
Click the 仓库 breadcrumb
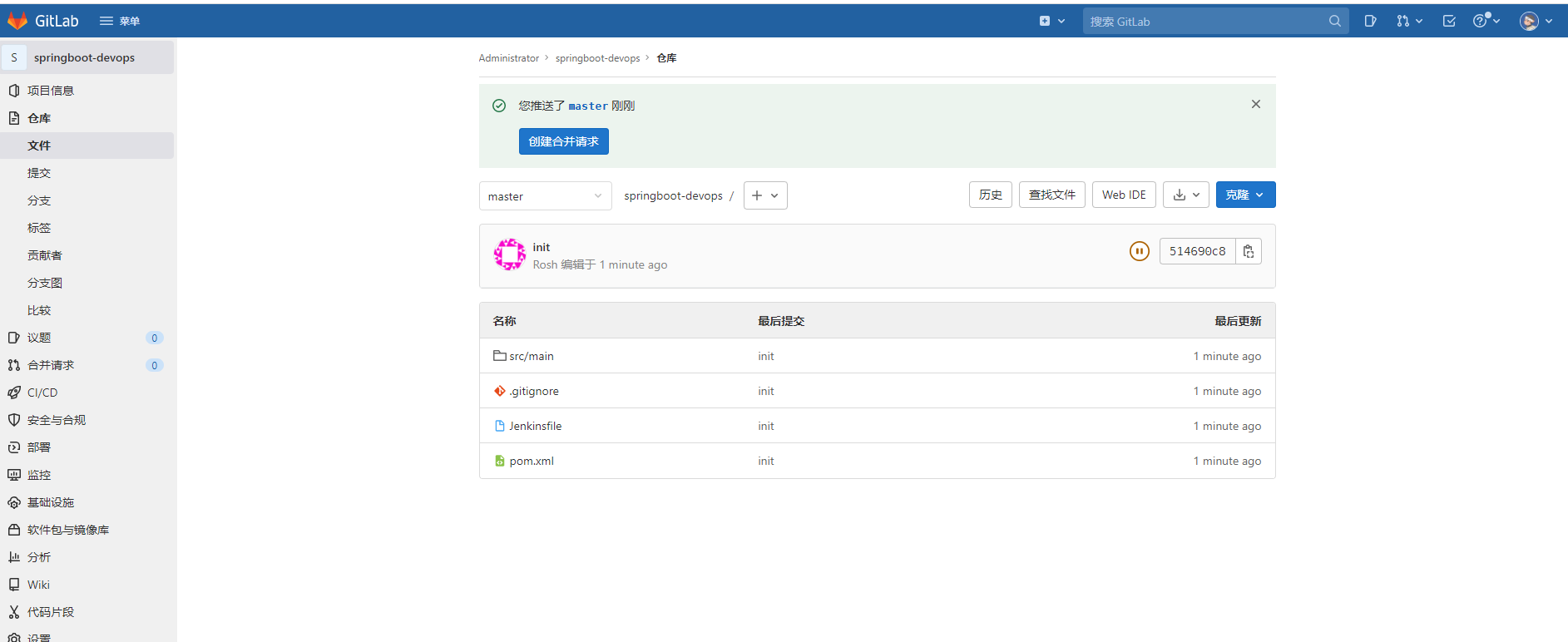click(666, 58)
